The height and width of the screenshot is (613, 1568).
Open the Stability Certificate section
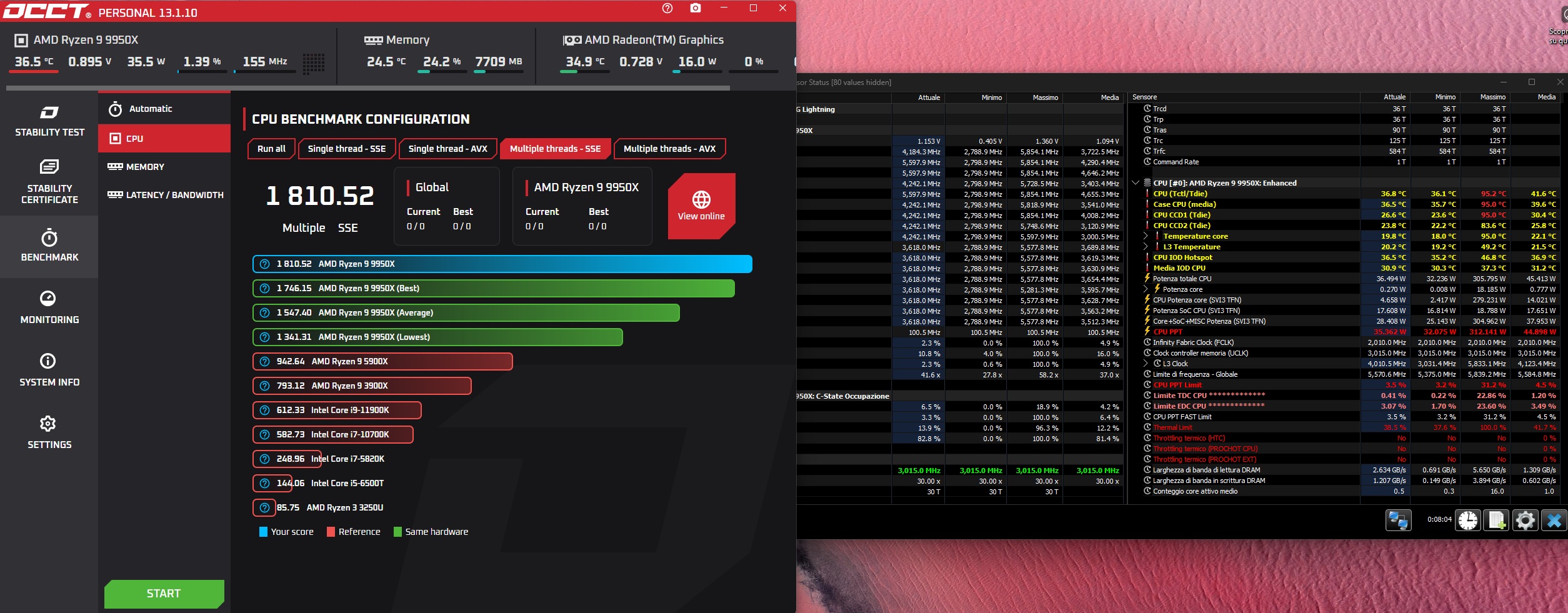click(x=49, y=182)
